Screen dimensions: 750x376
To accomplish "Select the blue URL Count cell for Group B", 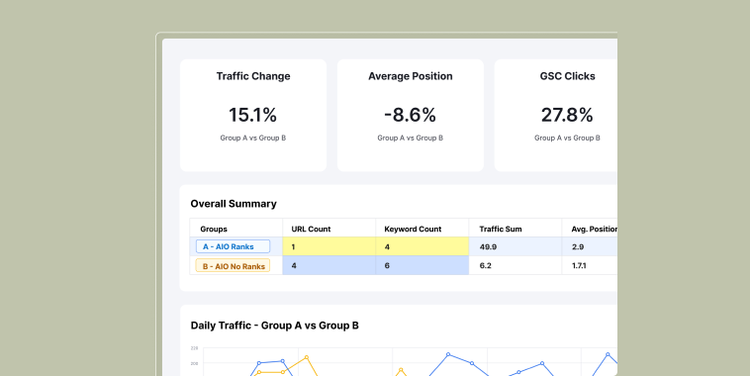I will pyautogui.click(x=329, y=265).
